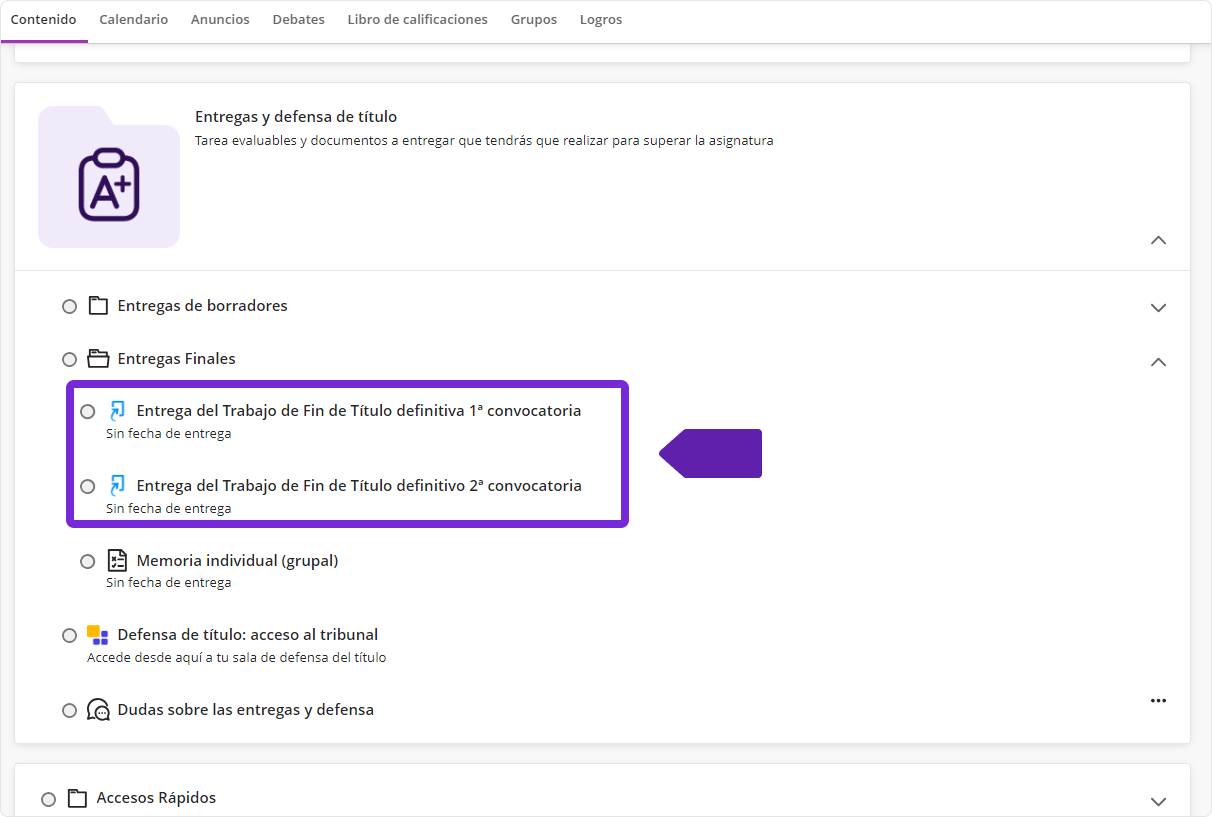This screenshot has height=817, width=1212.
Task: Open the Libro de calificaciones tab
Action: (x=417, y=20)
